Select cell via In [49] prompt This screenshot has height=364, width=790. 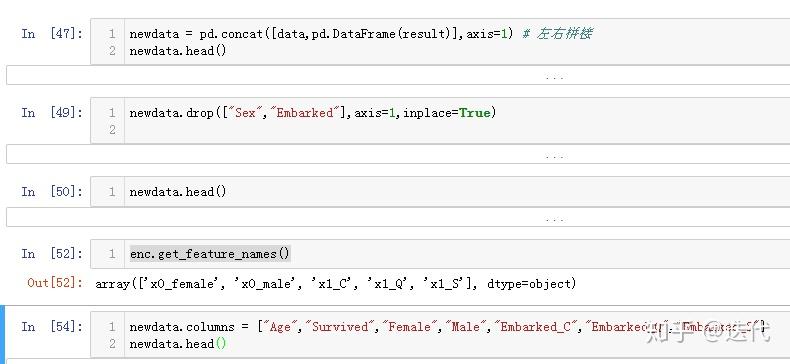tap(52, 112)
